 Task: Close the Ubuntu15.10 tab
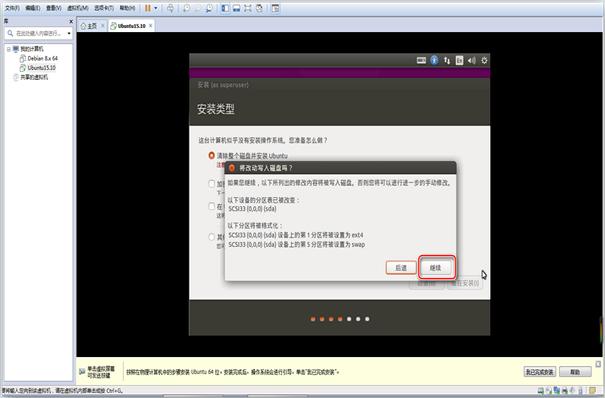150,25
